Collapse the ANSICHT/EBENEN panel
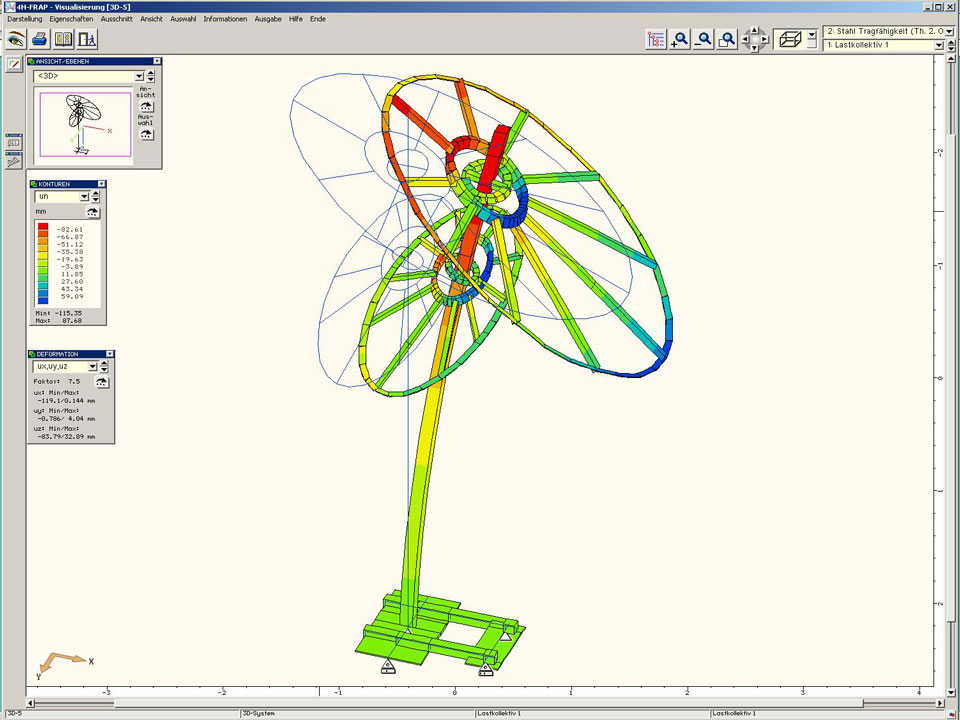Screen dimensions: 960x720 [x=157, y=61]
